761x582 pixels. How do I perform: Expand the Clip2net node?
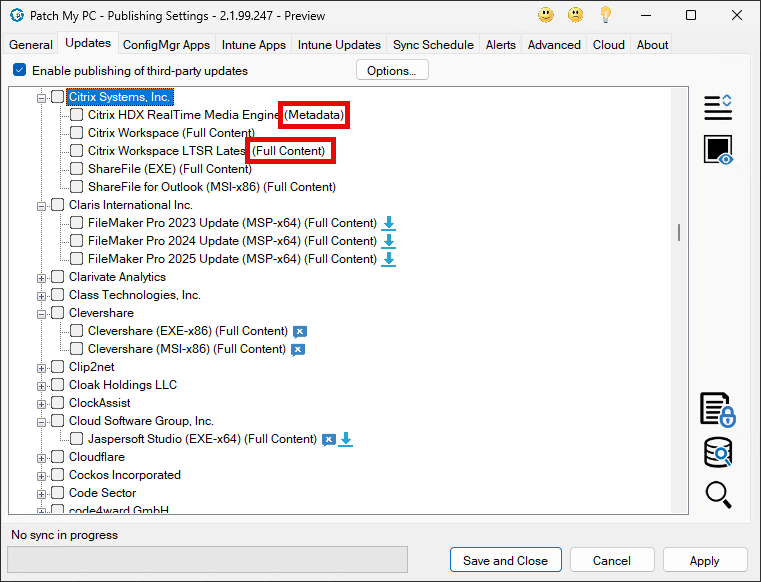[41, 368]
